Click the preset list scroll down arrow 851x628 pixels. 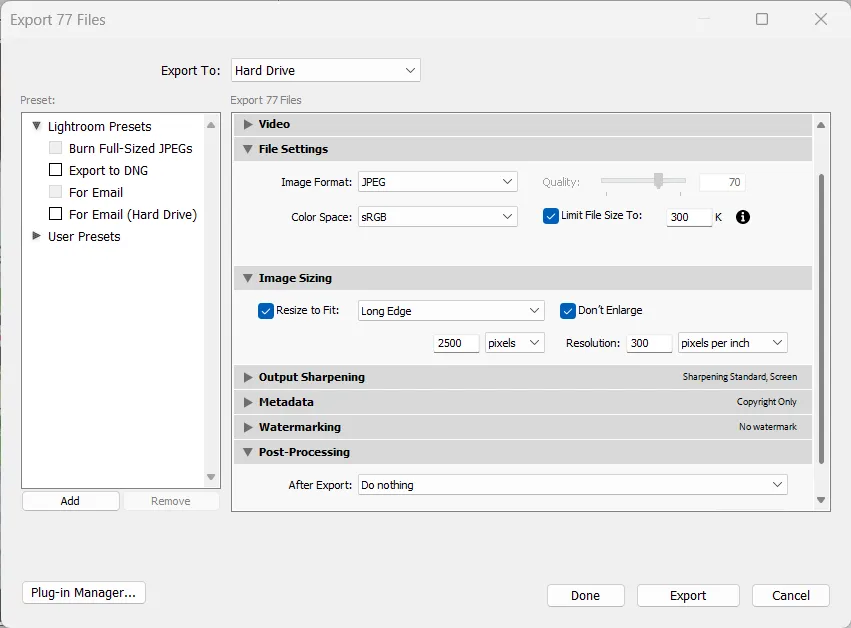pos(211,477)
